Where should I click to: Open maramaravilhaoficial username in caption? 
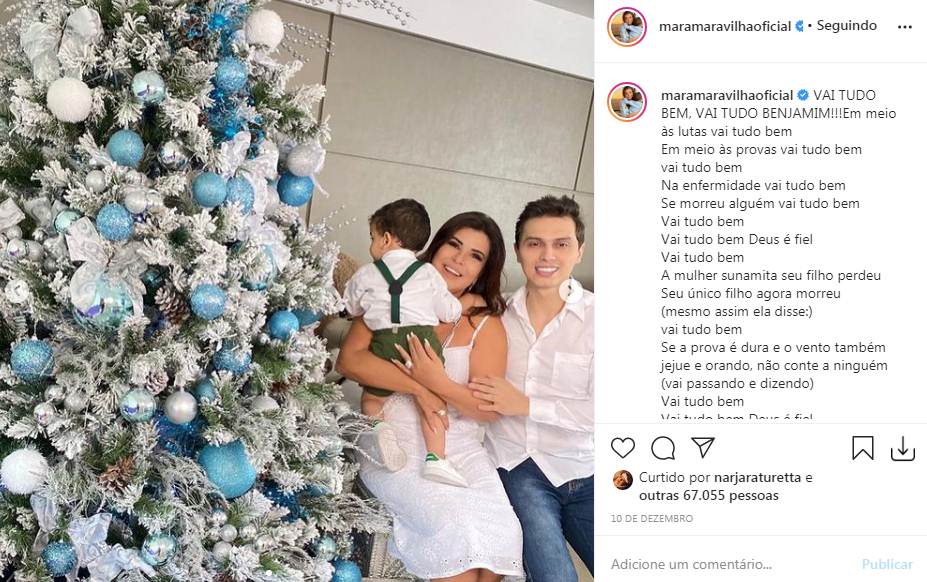coord(727,95)
